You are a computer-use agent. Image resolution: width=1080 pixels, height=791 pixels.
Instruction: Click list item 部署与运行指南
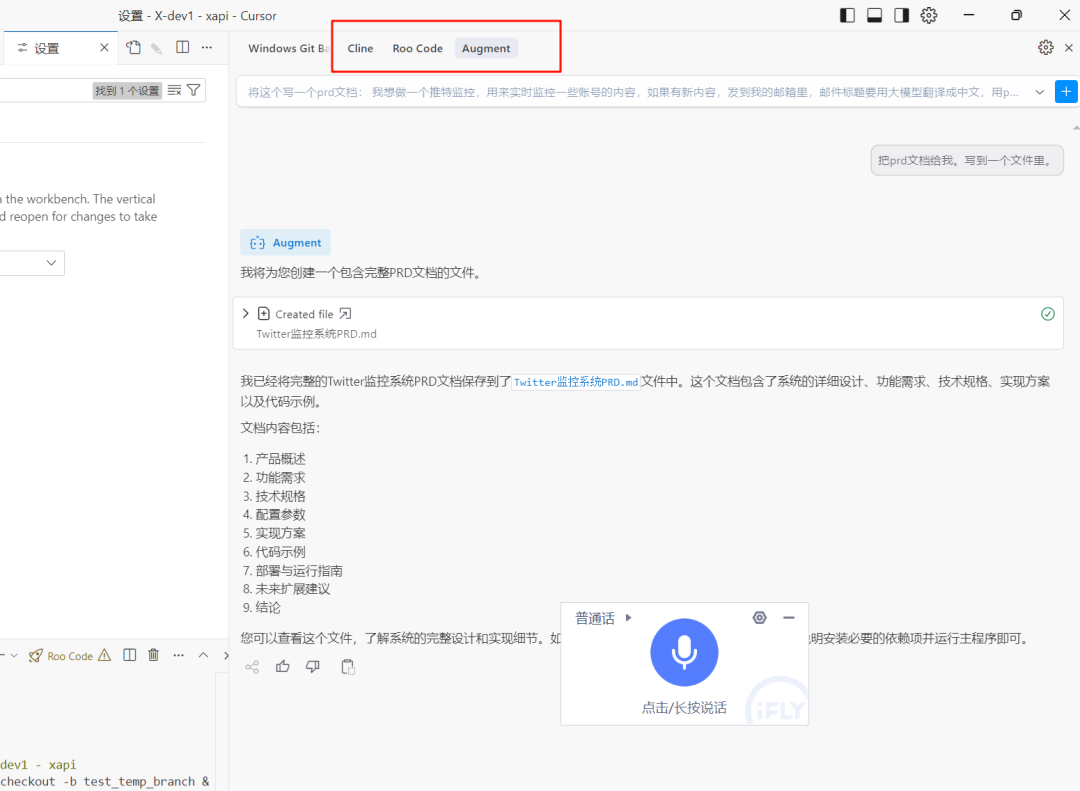[299, 571]
